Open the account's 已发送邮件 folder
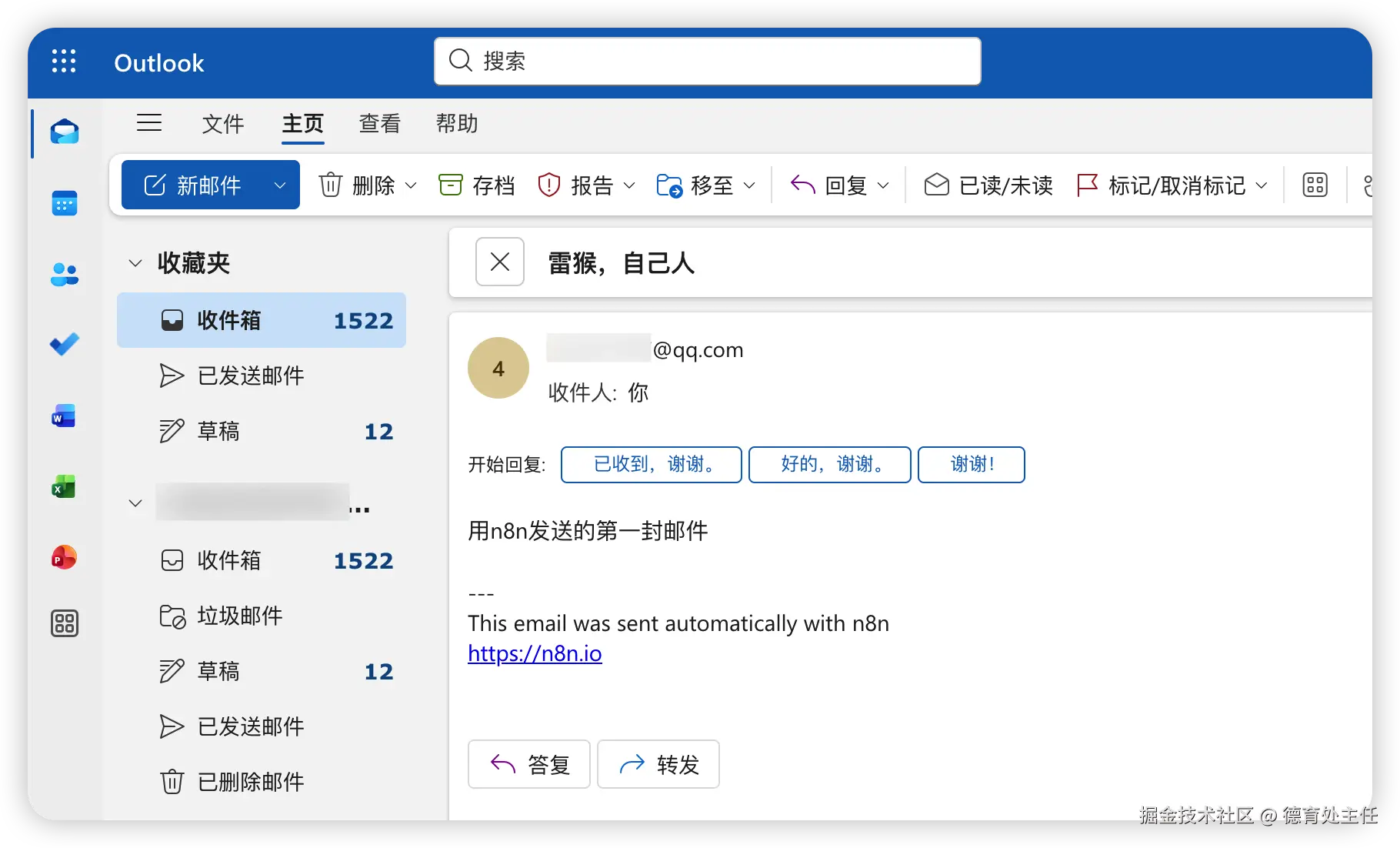This screenshot has height=848, width=1400. click(x=262, y=726)
